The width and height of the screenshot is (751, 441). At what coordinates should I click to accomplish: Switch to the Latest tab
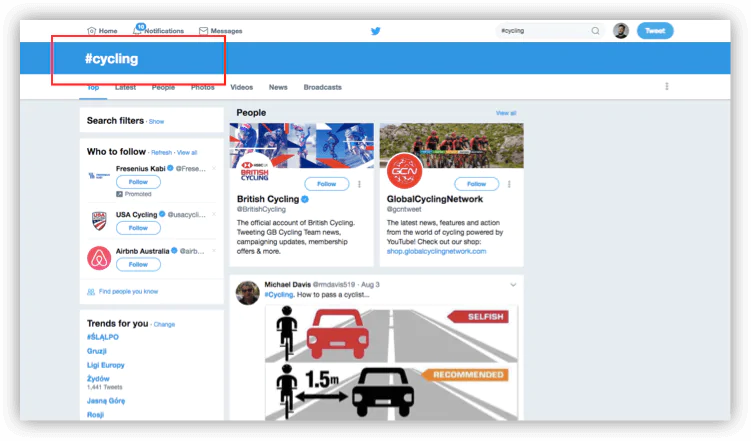(x=125, y=88)
